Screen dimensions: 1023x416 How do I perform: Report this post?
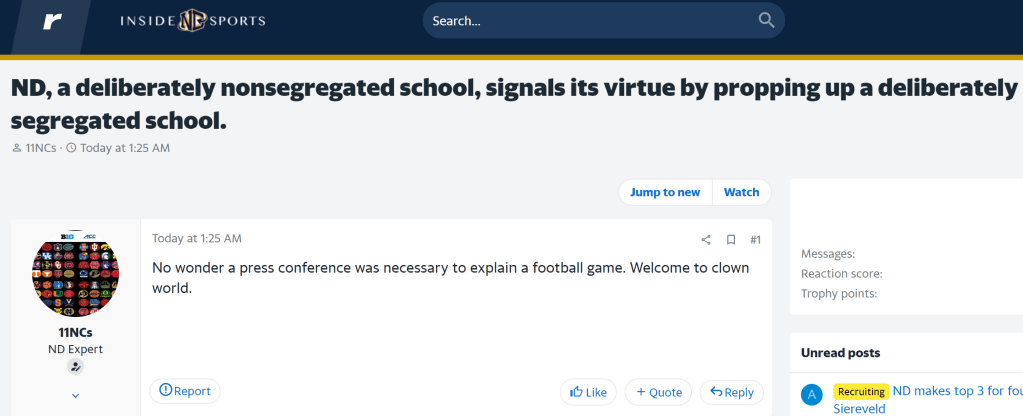(185, 391)
